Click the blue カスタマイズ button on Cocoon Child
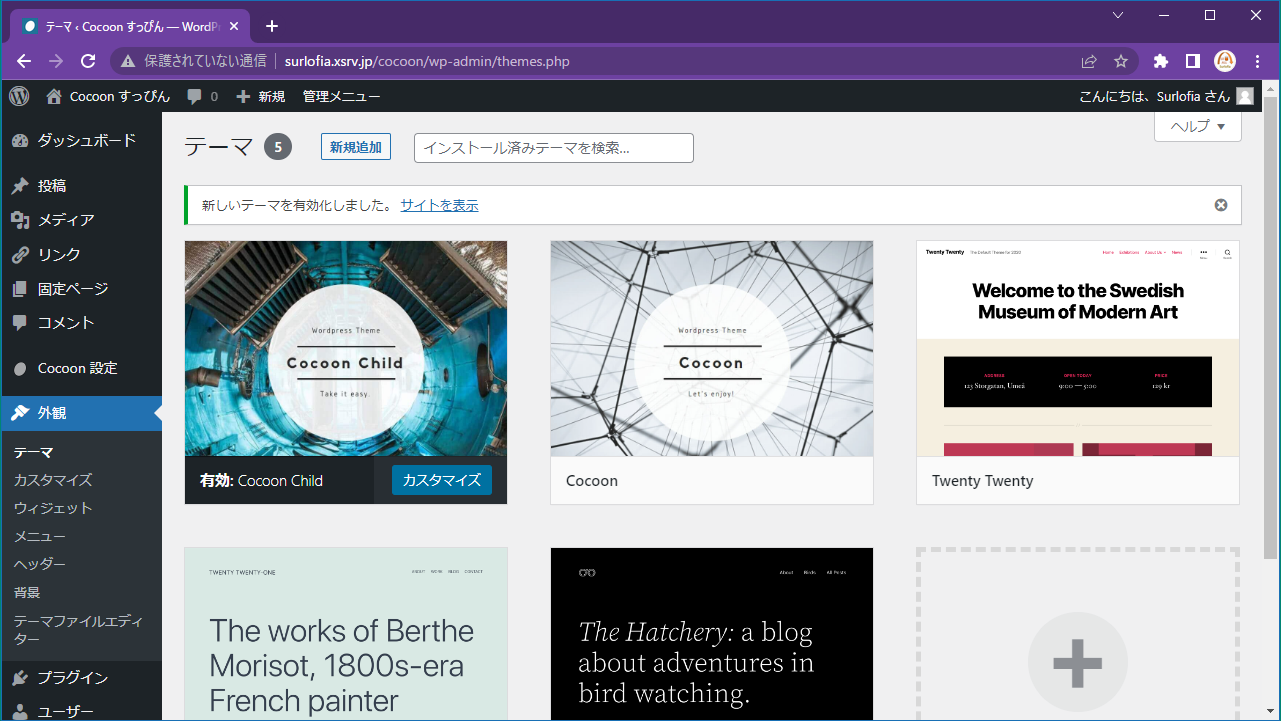 (442, 480)
